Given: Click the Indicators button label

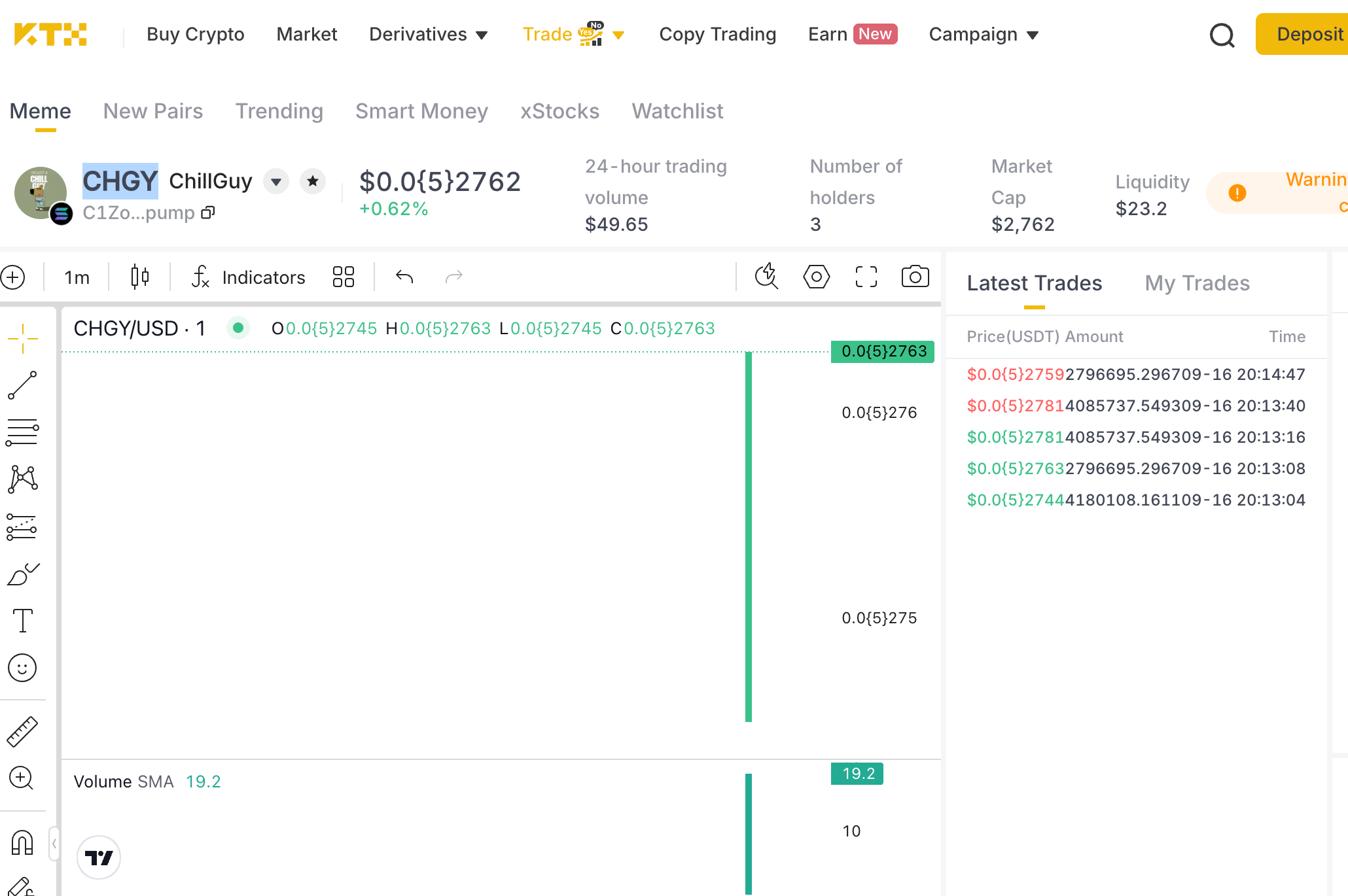Looking at the screenshot, I should (264, 277).
